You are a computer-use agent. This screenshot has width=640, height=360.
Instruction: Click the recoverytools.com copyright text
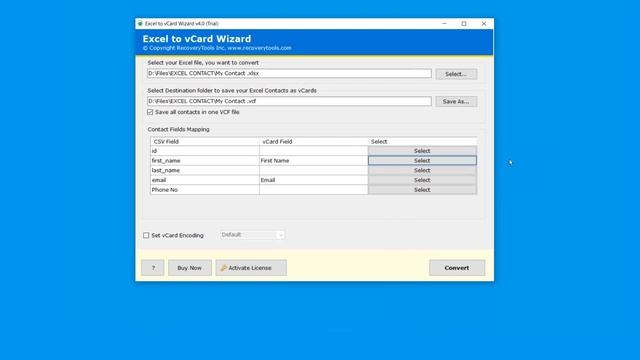pos(217,48)
